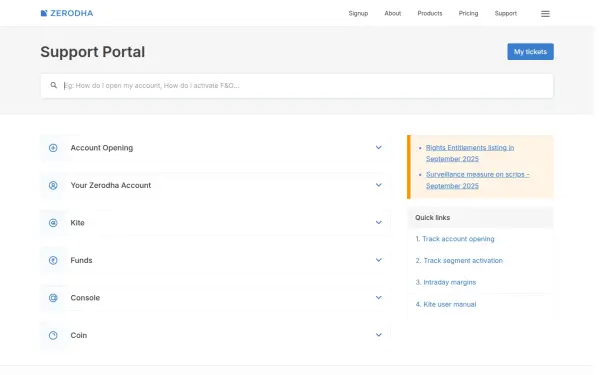The height and width of the screenshot is (375, 600).
Task: Click the Console section icon
Action: (x=53, y=298)
